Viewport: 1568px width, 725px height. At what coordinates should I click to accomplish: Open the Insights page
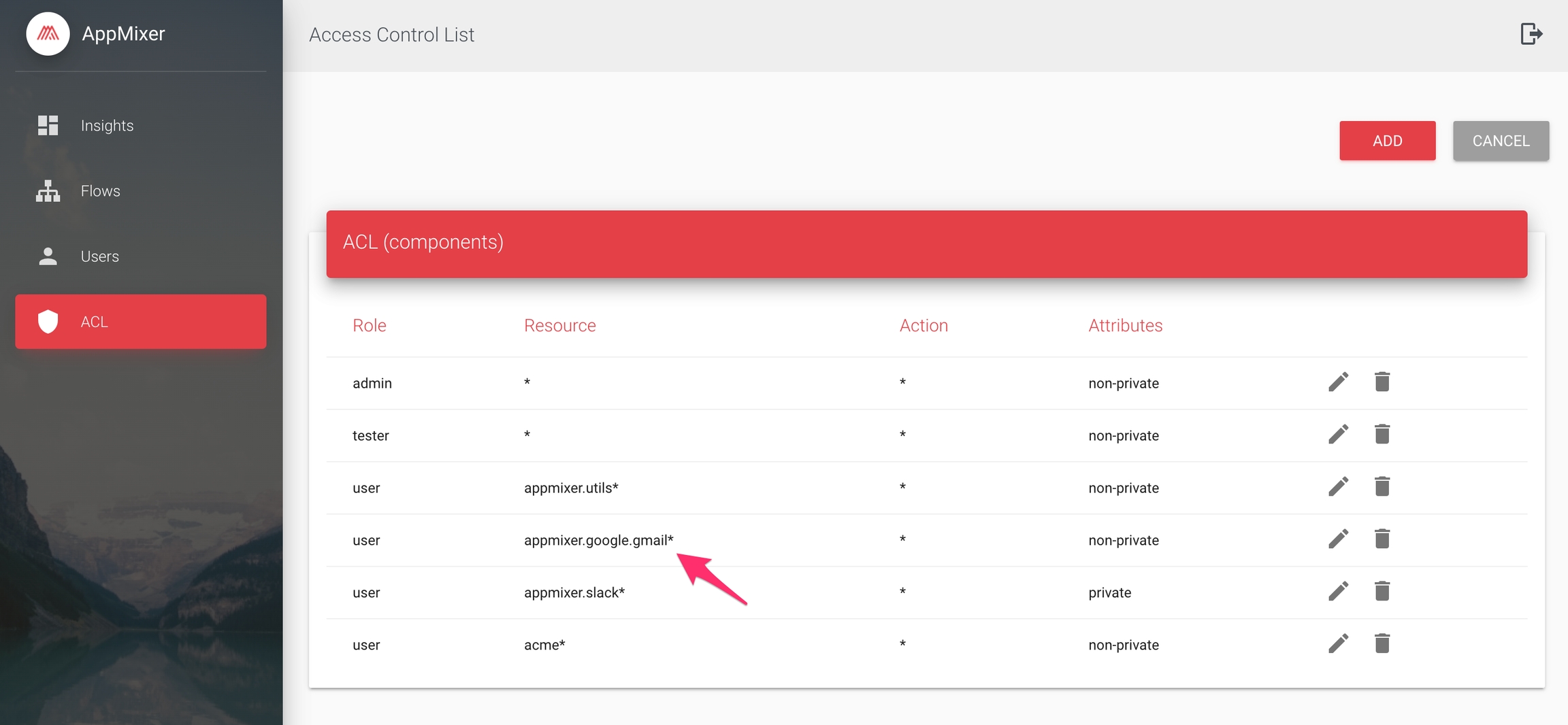107,126
